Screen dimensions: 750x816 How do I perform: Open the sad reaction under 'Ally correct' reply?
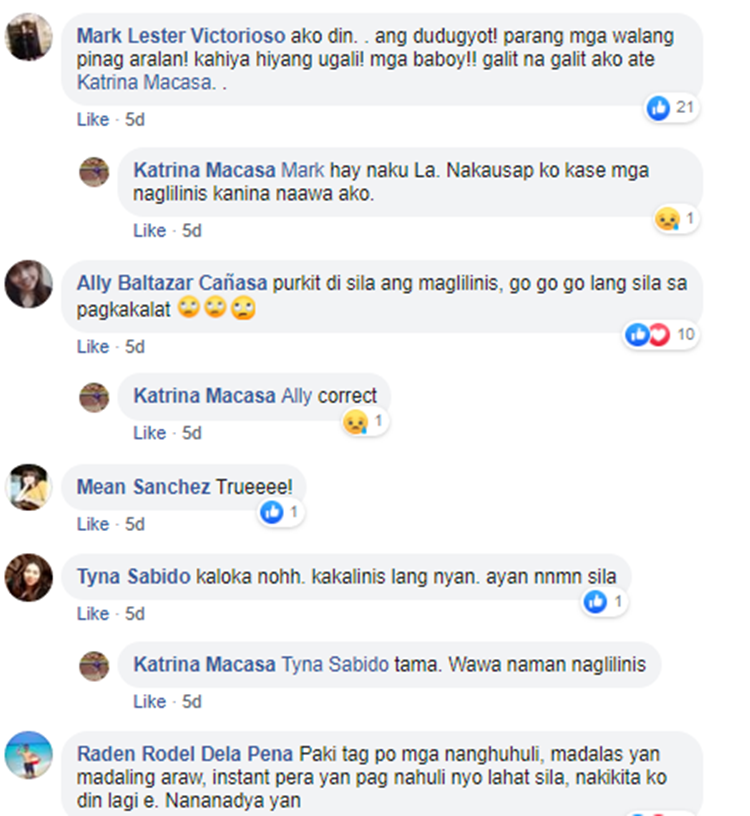point(364,421)
